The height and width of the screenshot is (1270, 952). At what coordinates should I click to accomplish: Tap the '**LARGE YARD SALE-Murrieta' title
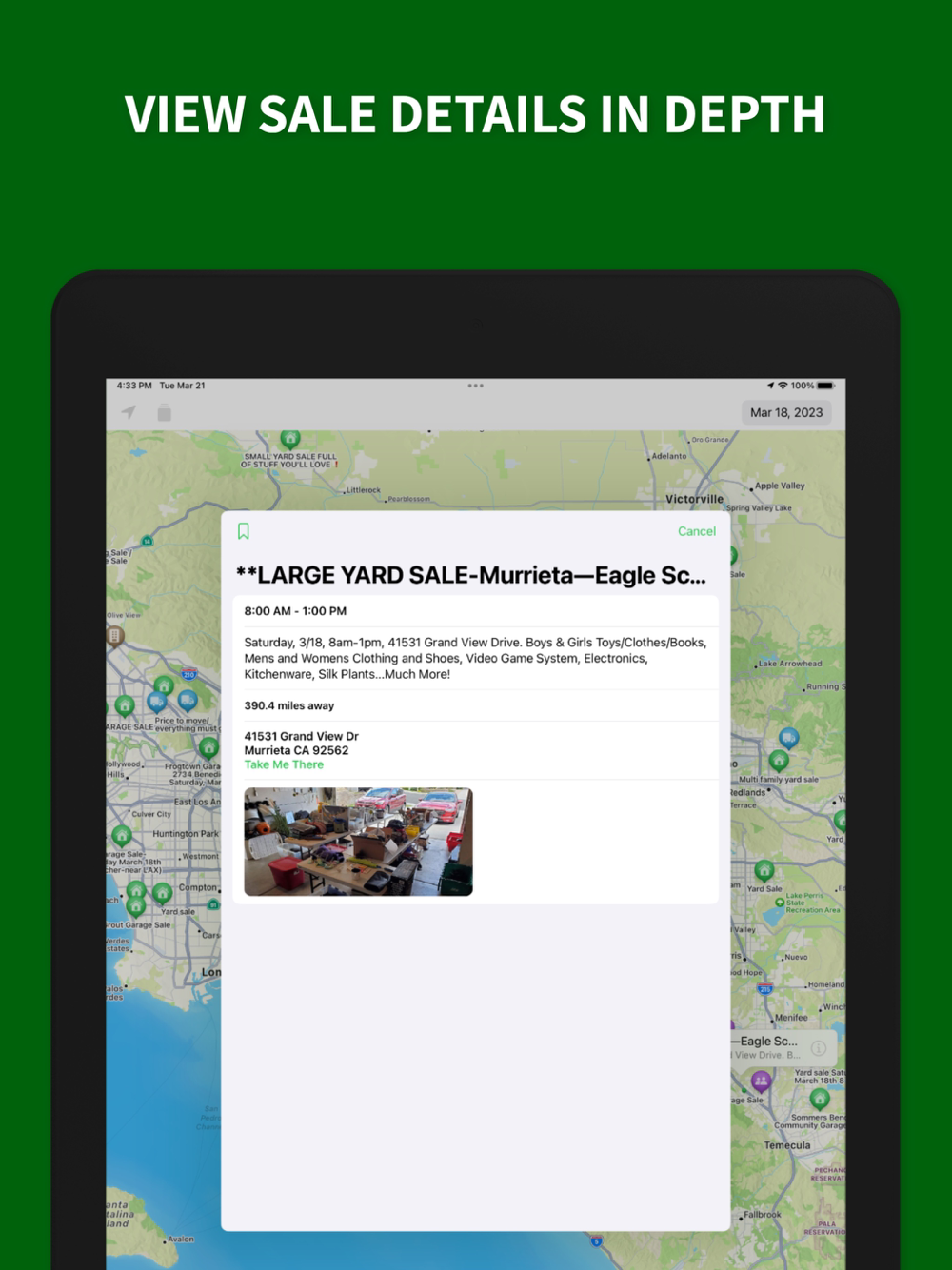[471, 575]
